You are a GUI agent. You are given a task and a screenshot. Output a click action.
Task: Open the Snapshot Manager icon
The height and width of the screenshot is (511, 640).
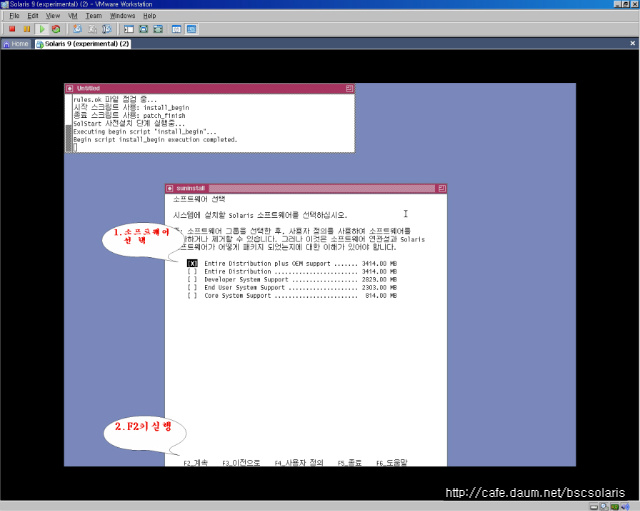coord(107,29)
